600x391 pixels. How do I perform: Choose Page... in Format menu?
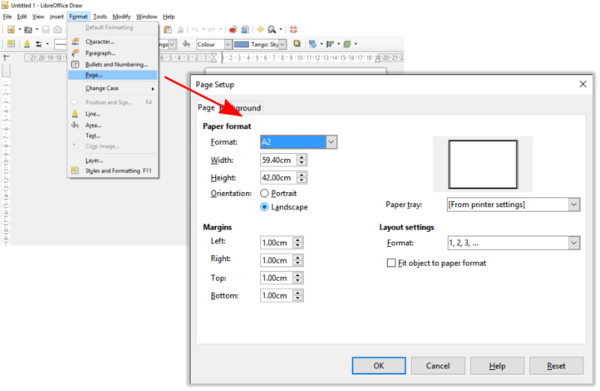click(112, 75)
